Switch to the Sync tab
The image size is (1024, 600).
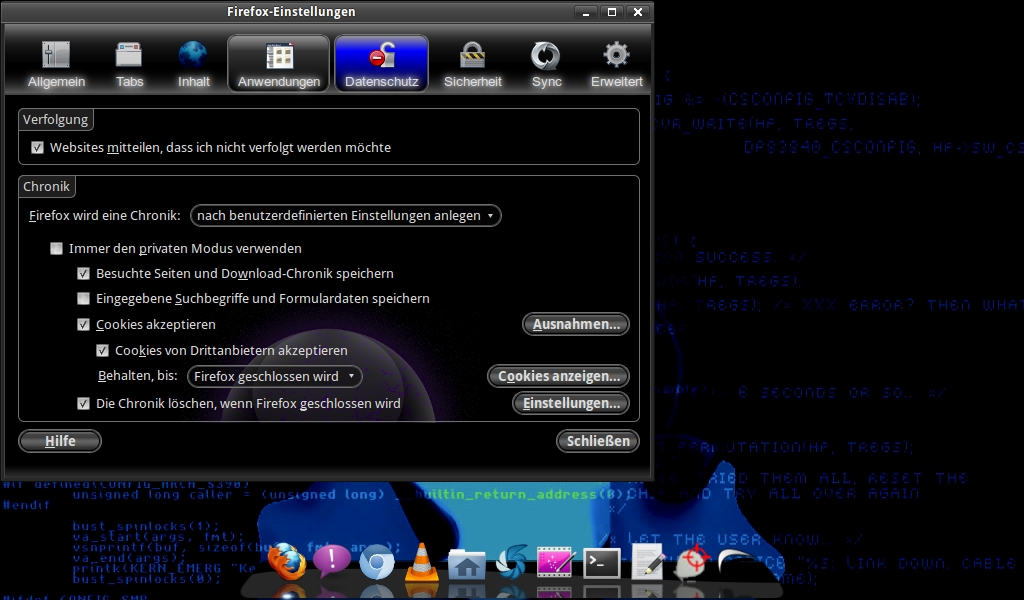pyautogui.click(x=546, y=63)
